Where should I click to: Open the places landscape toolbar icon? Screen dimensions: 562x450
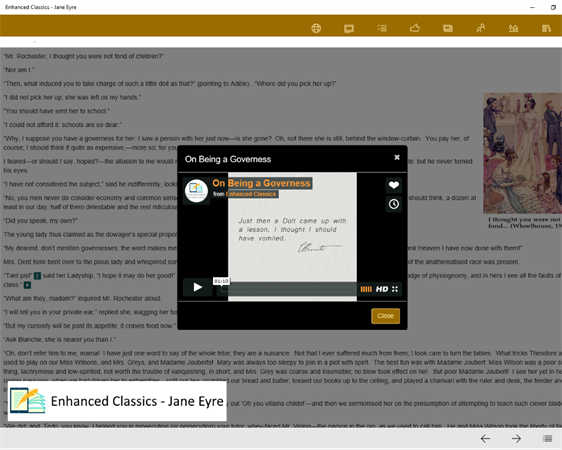513,28
